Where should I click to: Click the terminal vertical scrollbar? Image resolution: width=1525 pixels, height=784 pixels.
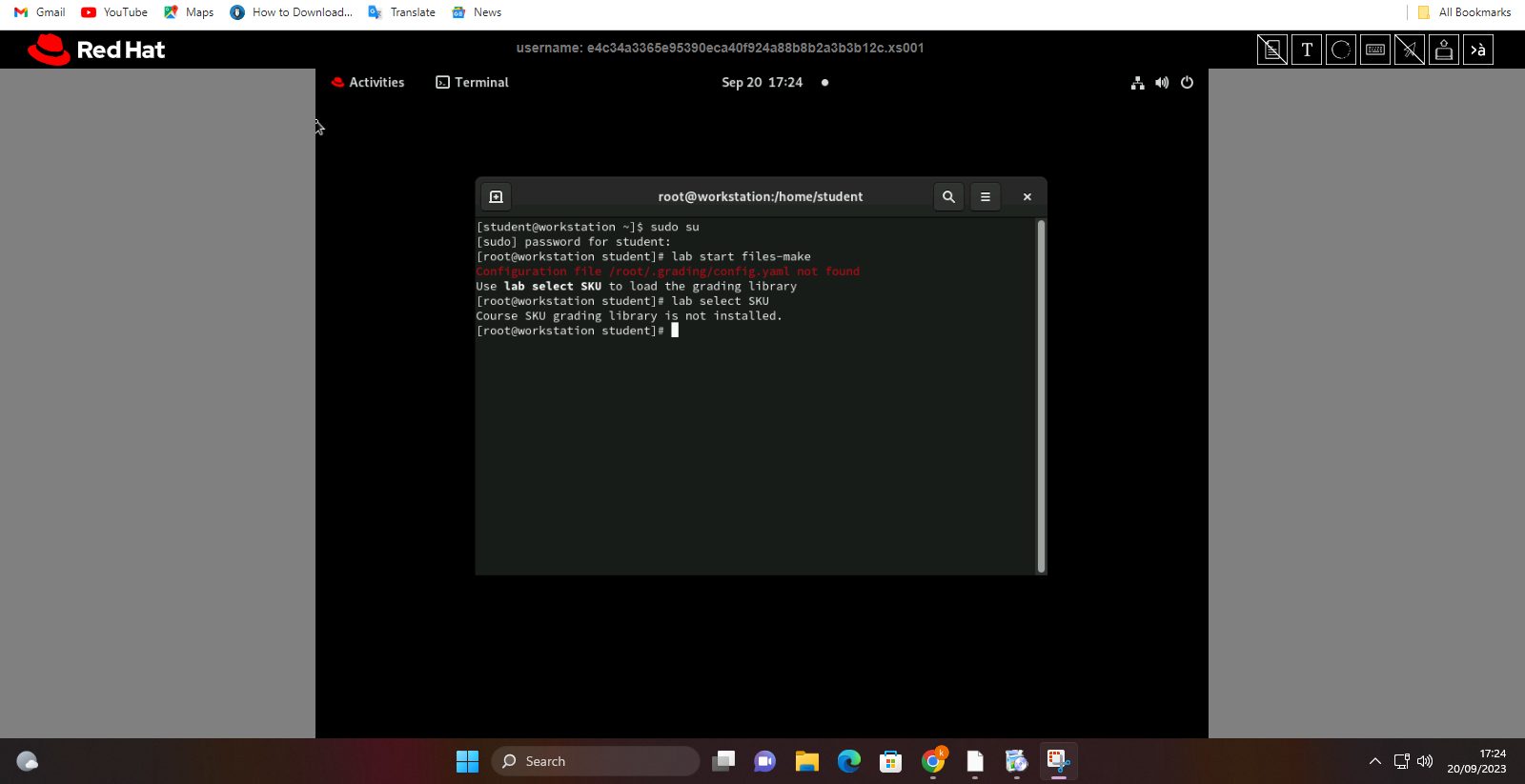click(x=1041, y=395)
